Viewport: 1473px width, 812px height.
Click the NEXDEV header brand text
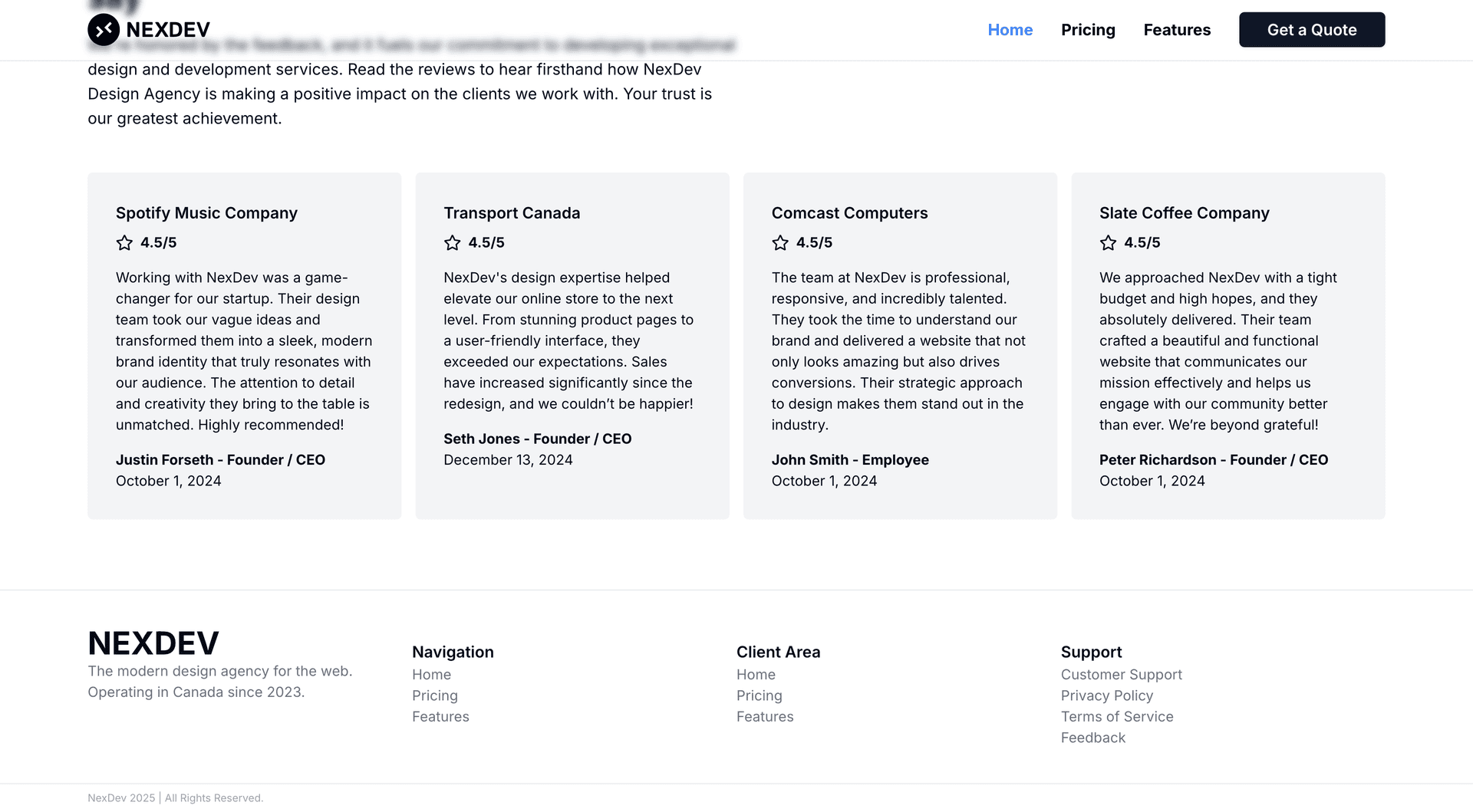point(168,30)
